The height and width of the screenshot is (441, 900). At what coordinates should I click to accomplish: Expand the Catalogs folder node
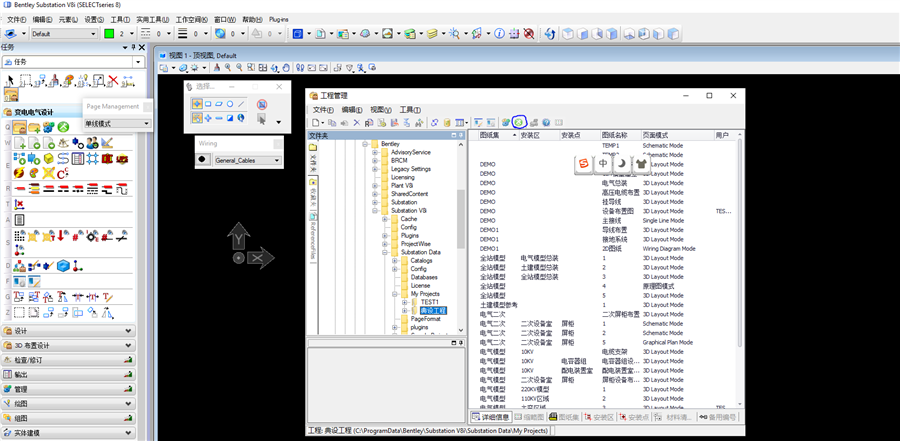[x=394, y=261]
